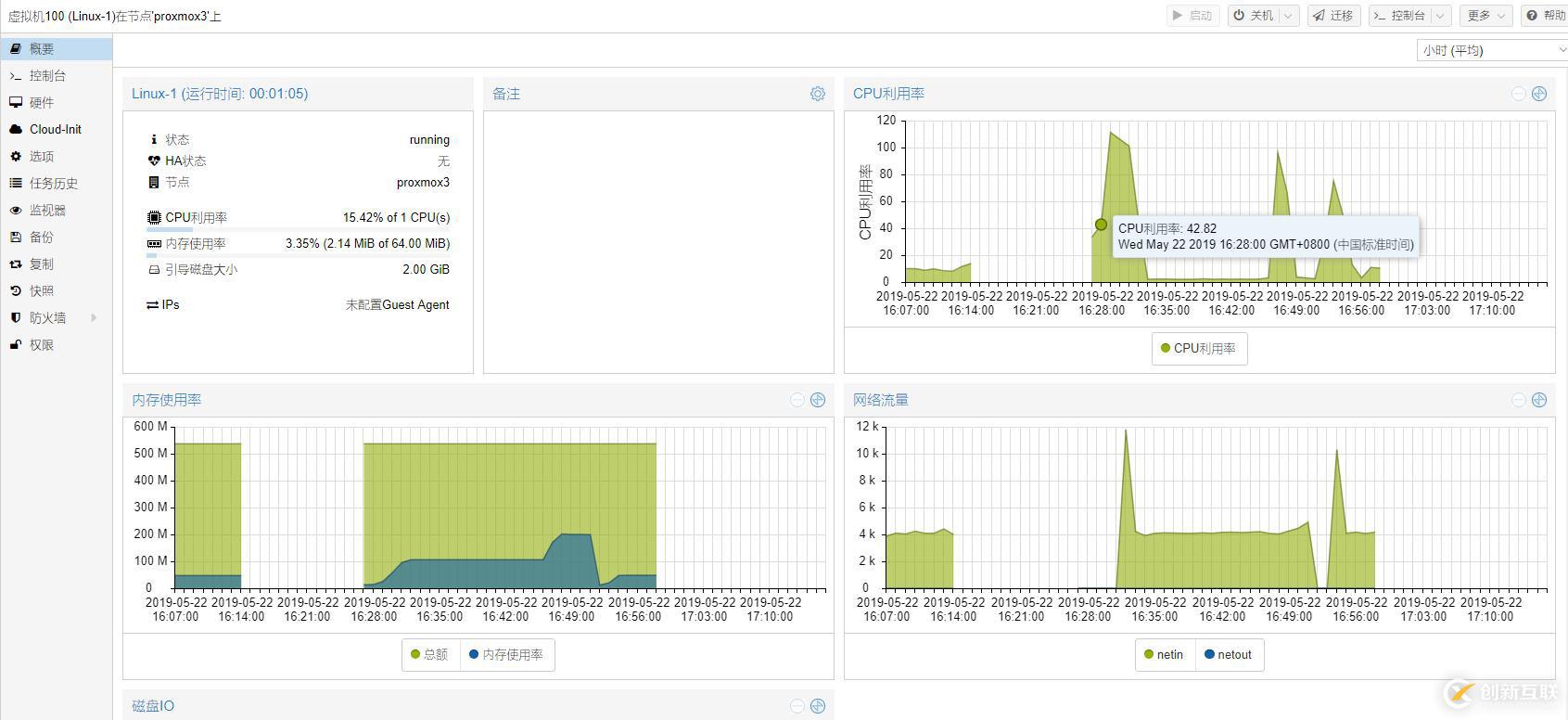Viewport: 1568px width, 720px height.
Task: Click the 引导磁盘大小 disk icon
Action: 154,269
